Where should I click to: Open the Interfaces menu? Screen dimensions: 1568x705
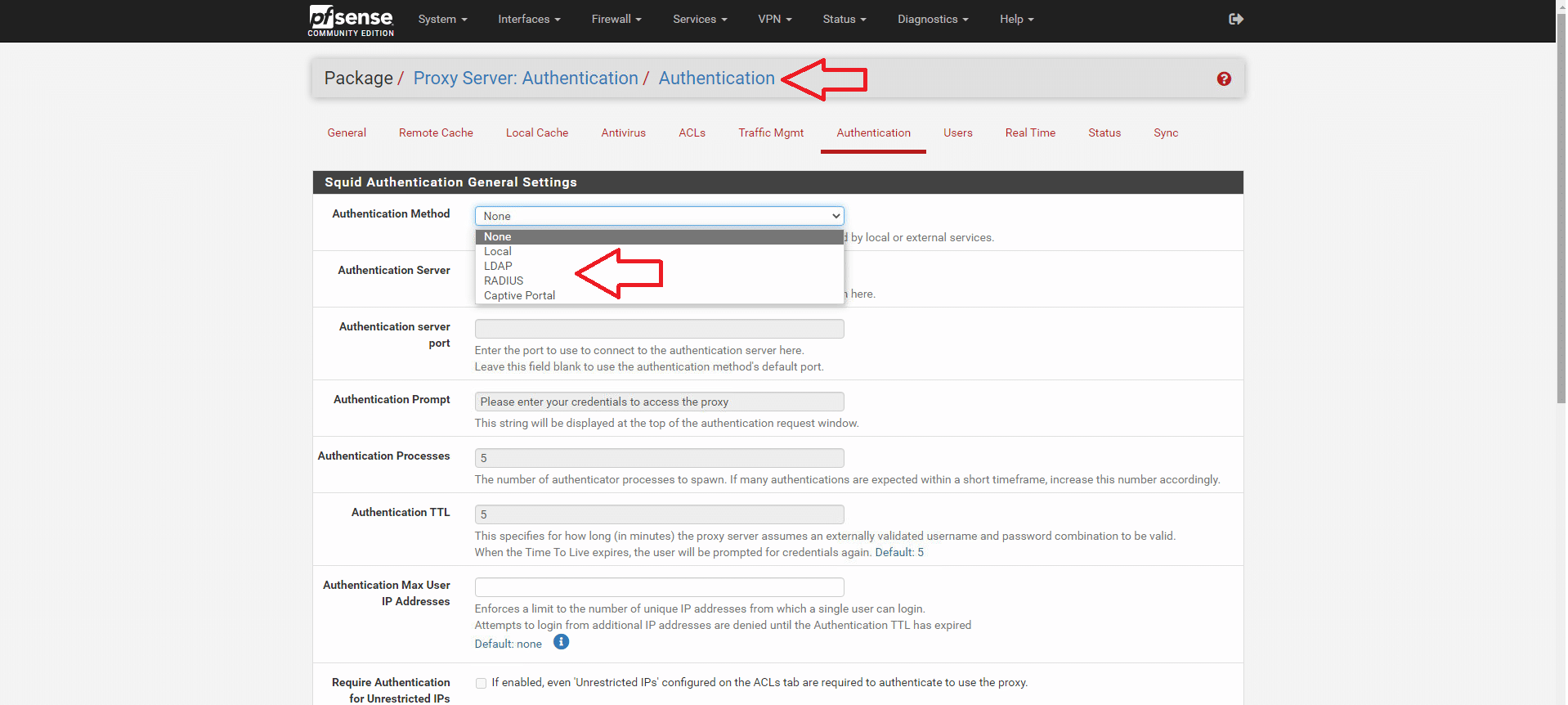coord(529,19)
